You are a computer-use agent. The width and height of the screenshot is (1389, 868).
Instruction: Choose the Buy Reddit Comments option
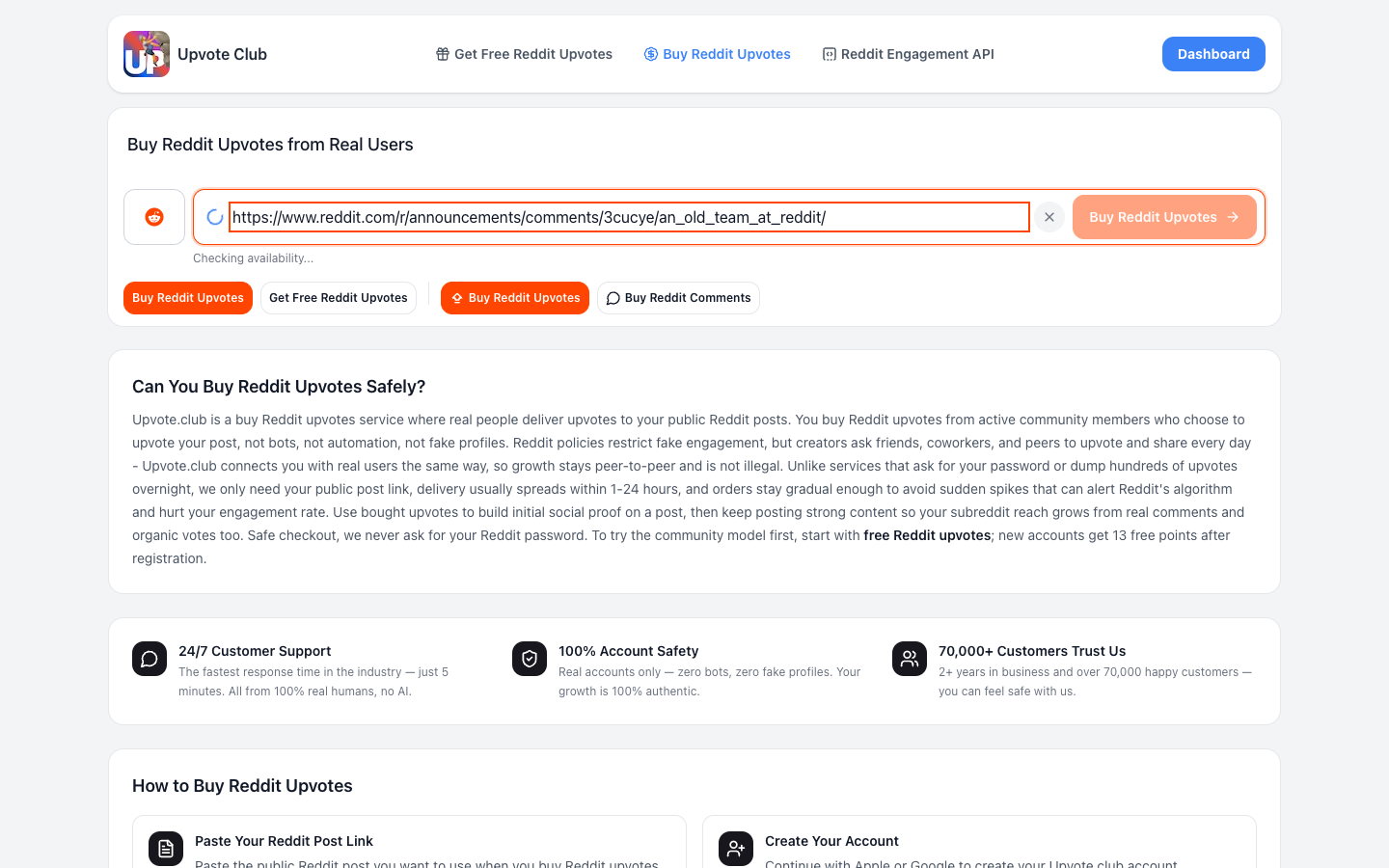point(678,298)
